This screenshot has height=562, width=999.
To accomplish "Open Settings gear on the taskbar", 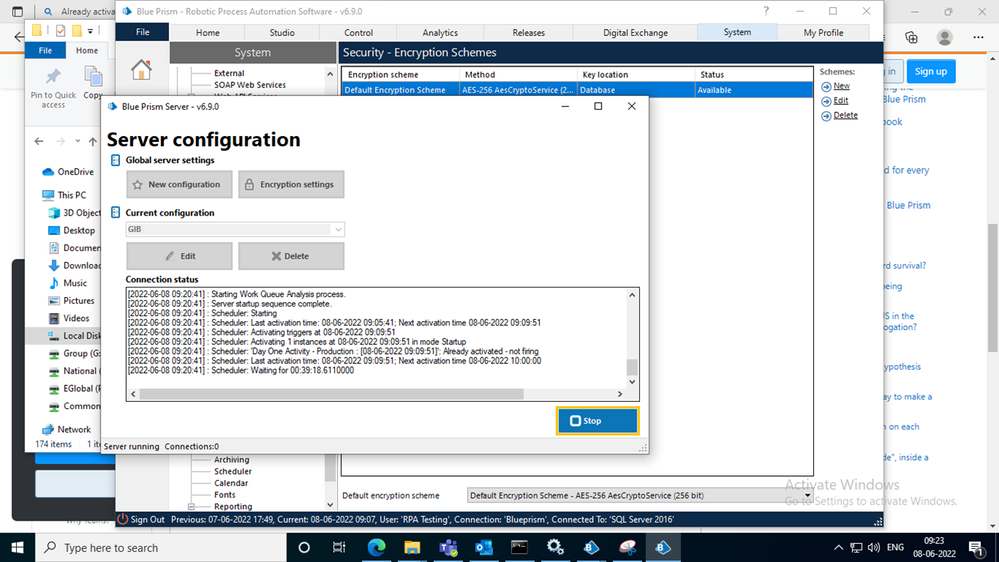I will pos(555,547).
